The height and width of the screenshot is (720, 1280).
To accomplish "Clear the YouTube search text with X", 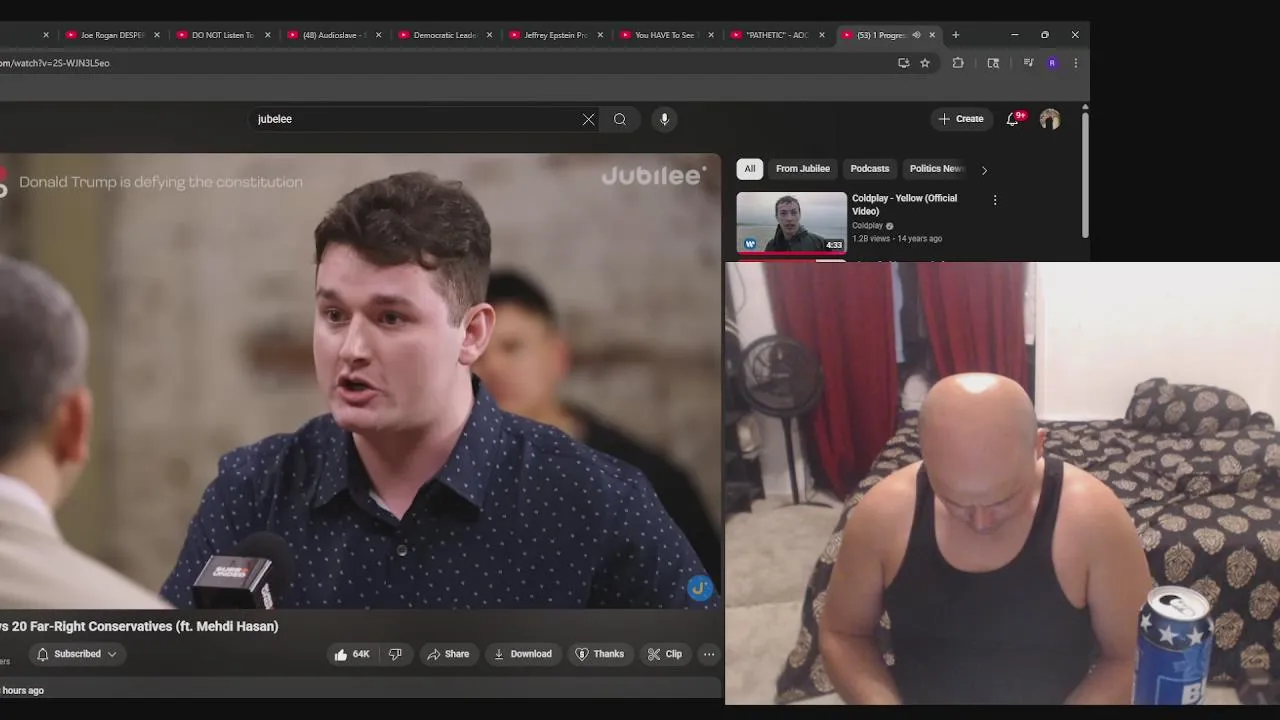I will (588, 119).
